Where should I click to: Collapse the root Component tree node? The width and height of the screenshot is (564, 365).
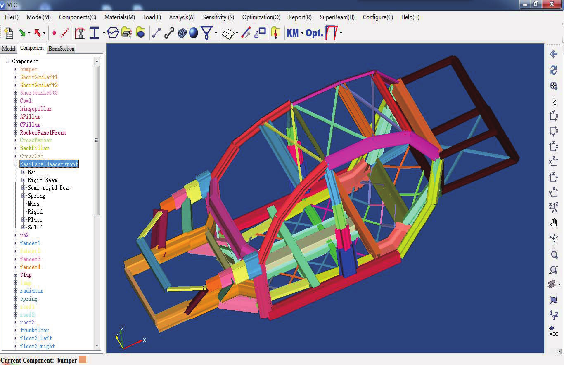pos(7,61)
